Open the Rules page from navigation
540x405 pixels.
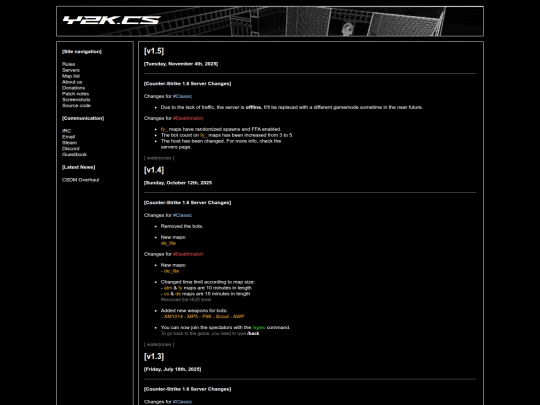point(69,64)
